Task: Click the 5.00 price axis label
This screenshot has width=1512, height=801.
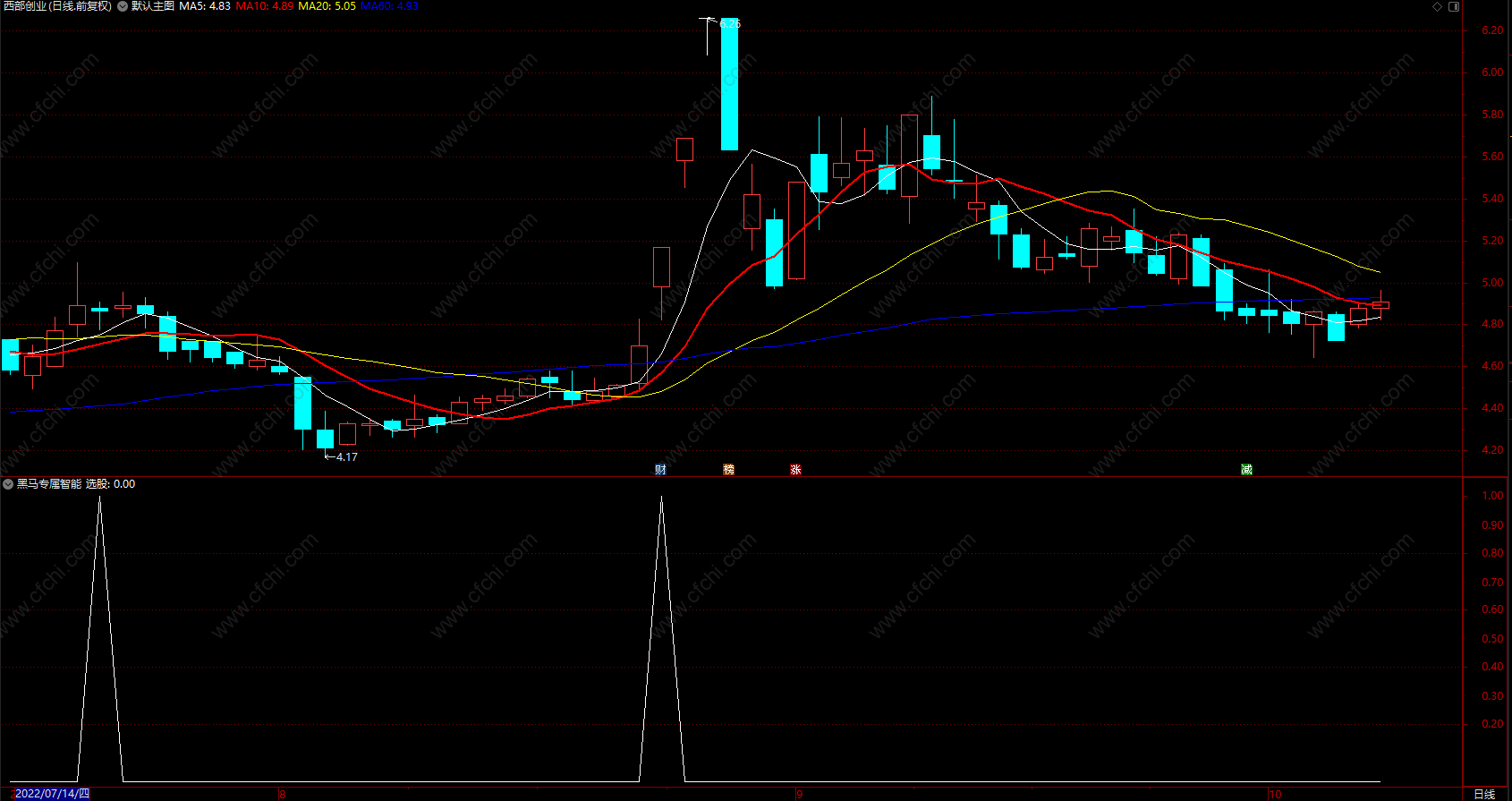Action: tap(1492, 283)
